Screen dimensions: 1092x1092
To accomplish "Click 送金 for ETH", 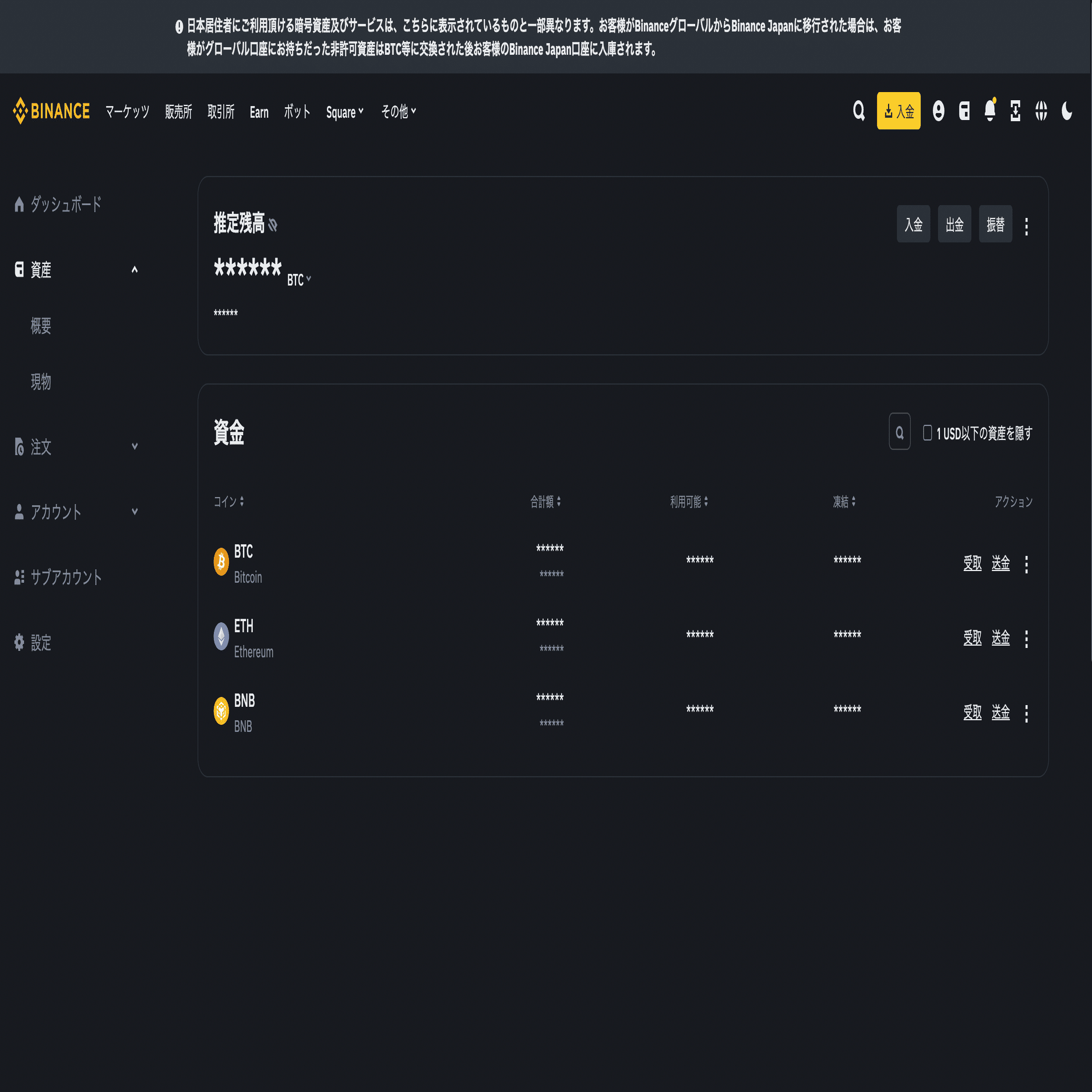I will 1001,637.
